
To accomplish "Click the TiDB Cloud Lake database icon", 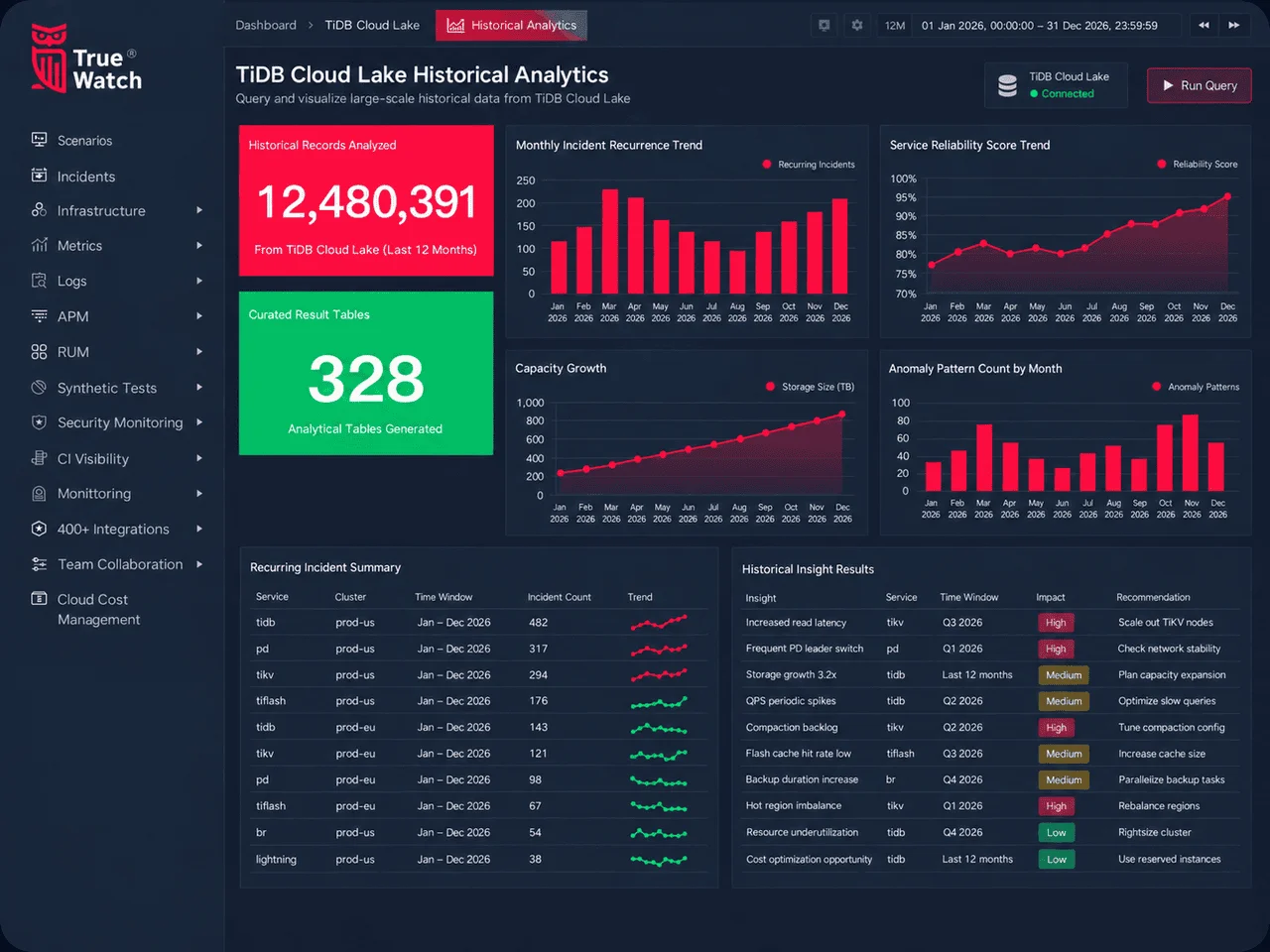I will click(1007, 86).
